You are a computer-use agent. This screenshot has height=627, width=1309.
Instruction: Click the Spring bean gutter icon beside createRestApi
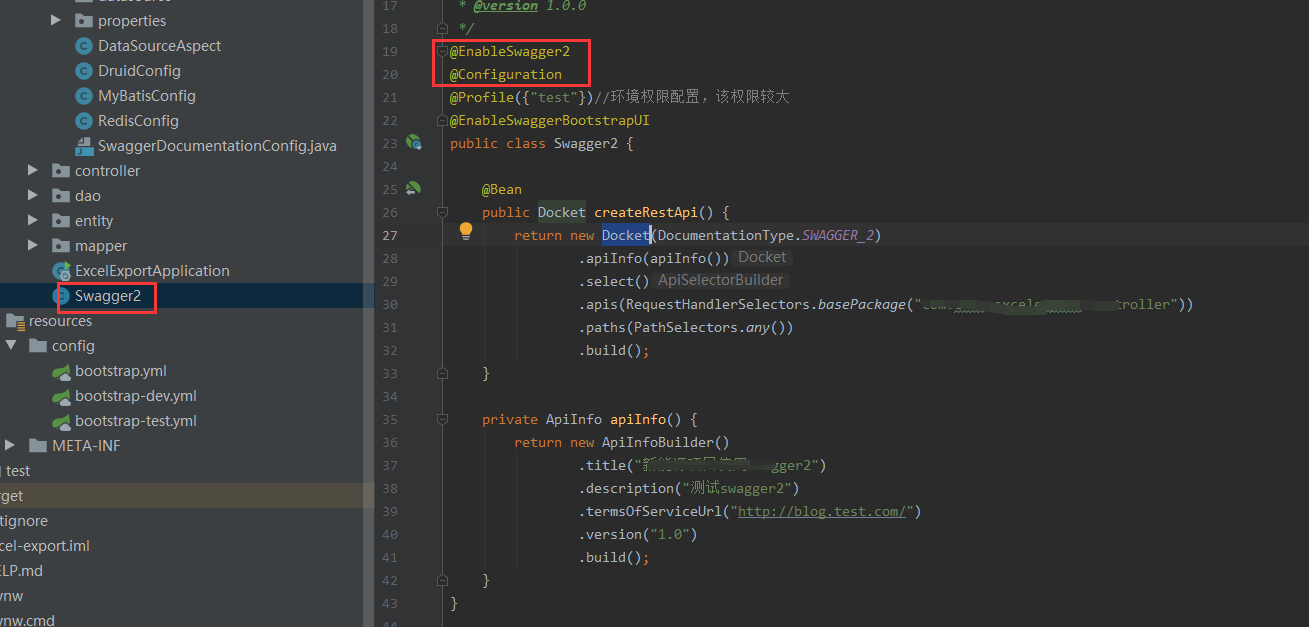point(413,188)
